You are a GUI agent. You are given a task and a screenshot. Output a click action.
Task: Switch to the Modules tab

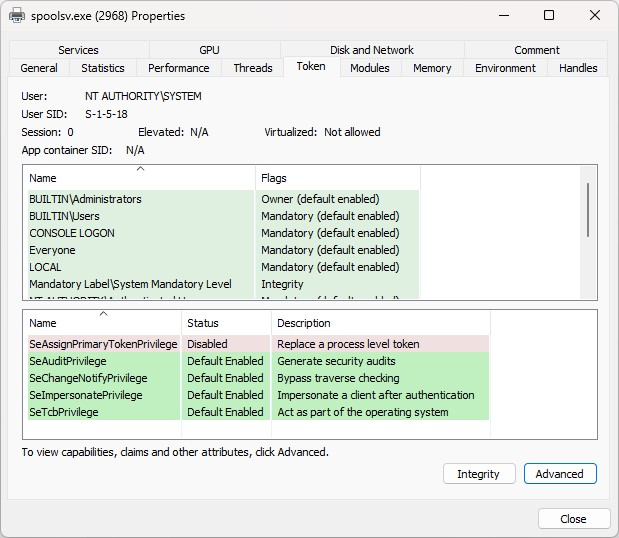[370, 68]
